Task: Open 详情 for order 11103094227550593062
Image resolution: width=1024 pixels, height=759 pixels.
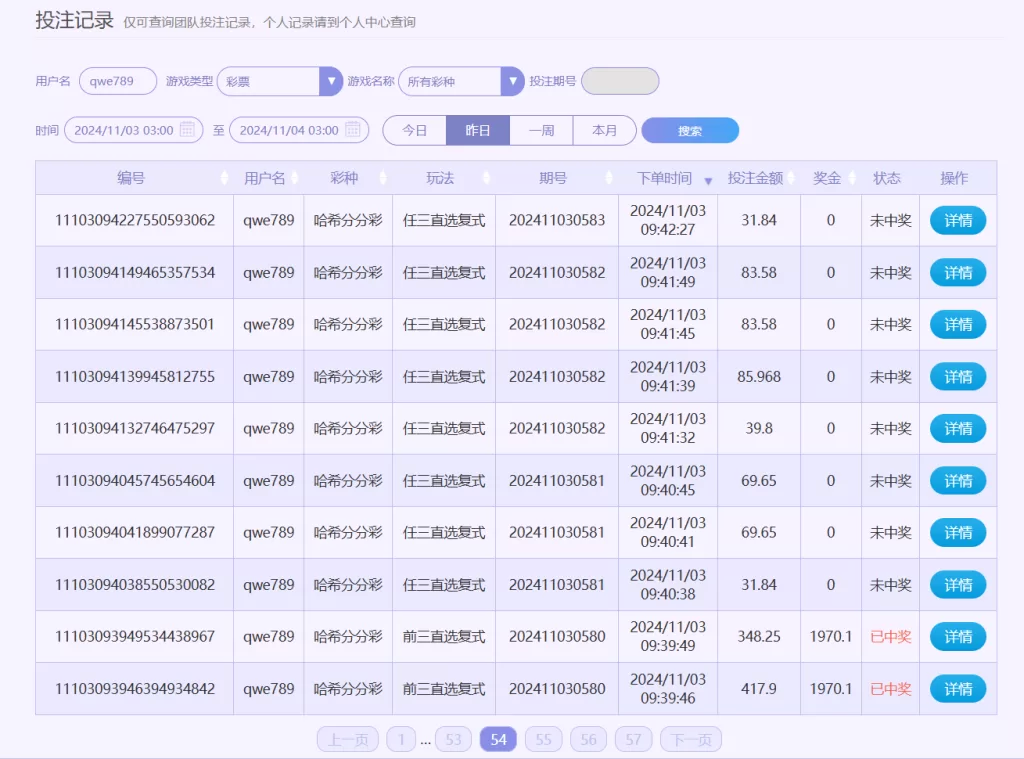Action: coord(957,221)
